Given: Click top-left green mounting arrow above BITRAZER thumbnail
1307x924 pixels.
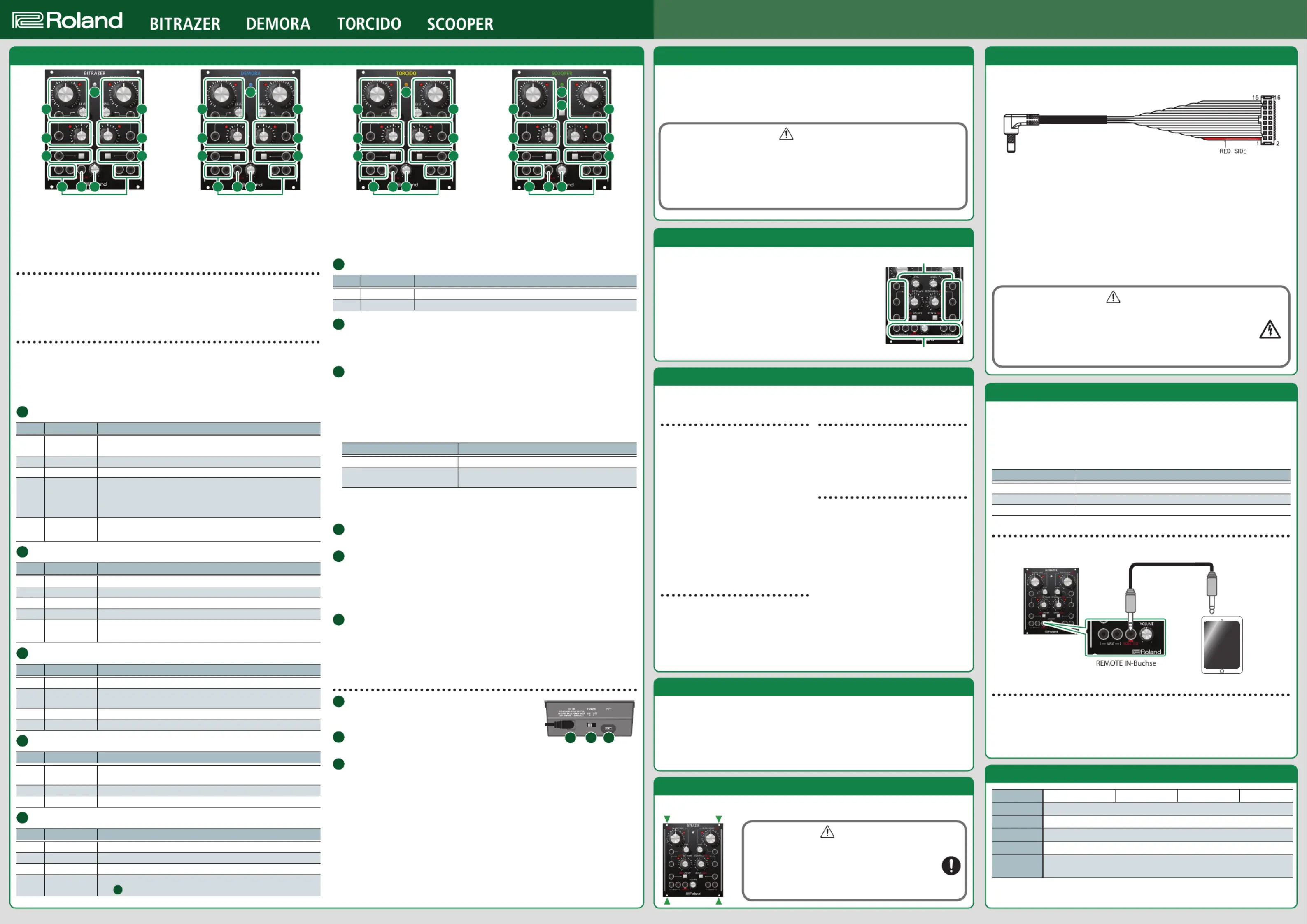Looking at the screenshot, I should (667, 819).
